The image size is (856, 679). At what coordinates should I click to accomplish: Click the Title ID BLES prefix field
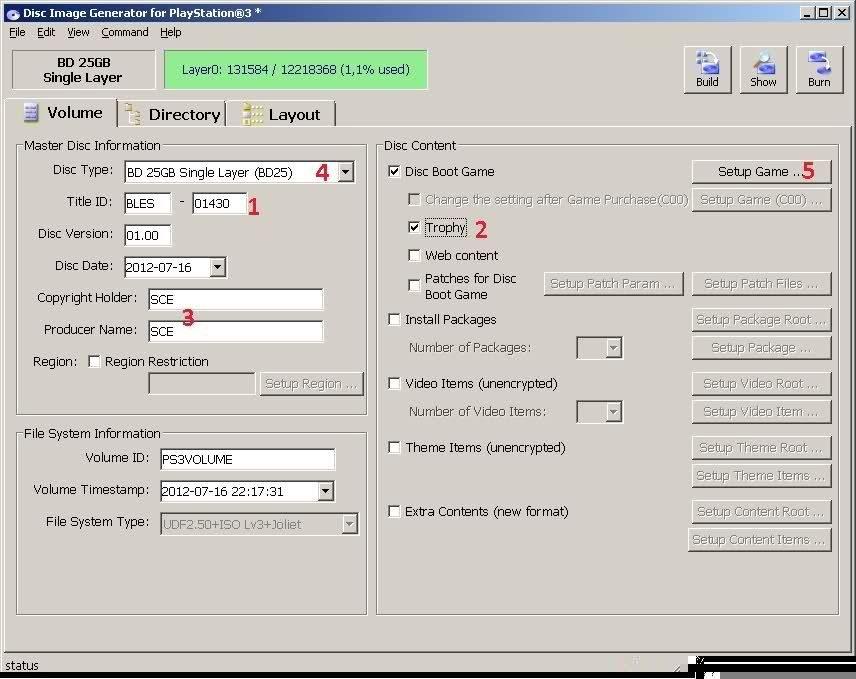[x=147, y=204]
